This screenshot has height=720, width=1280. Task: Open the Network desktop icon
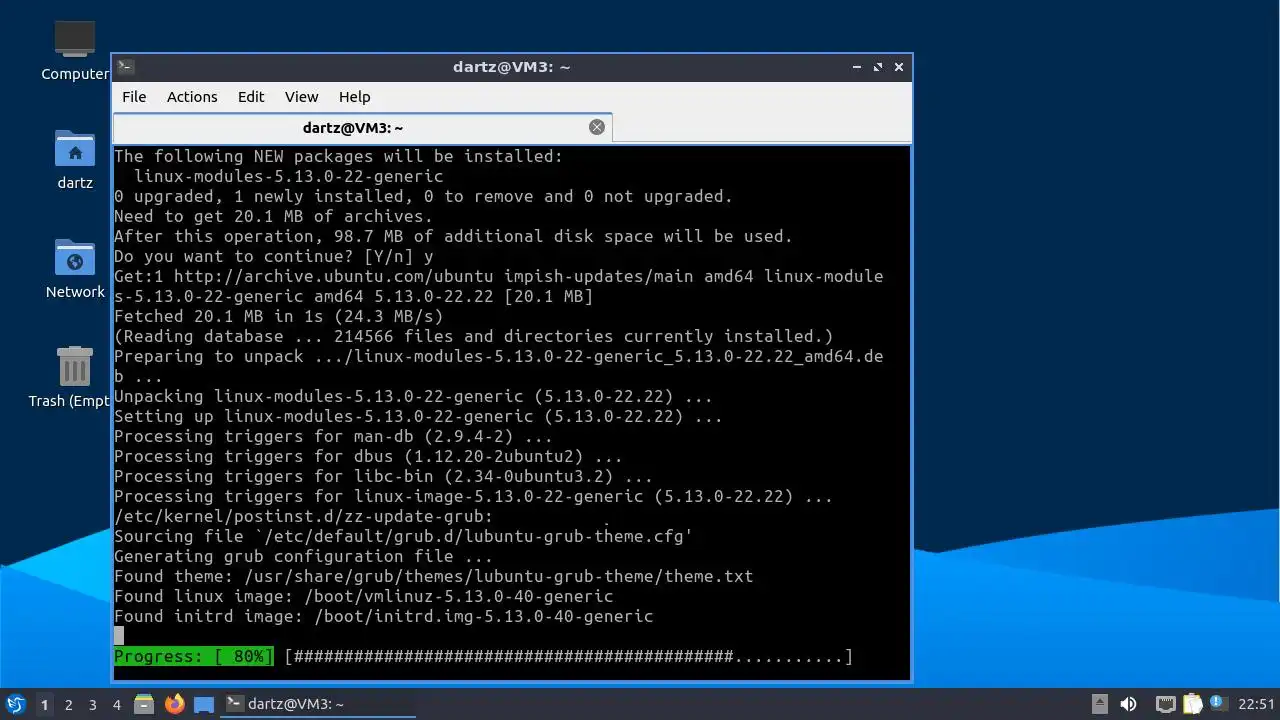(75, 270)
